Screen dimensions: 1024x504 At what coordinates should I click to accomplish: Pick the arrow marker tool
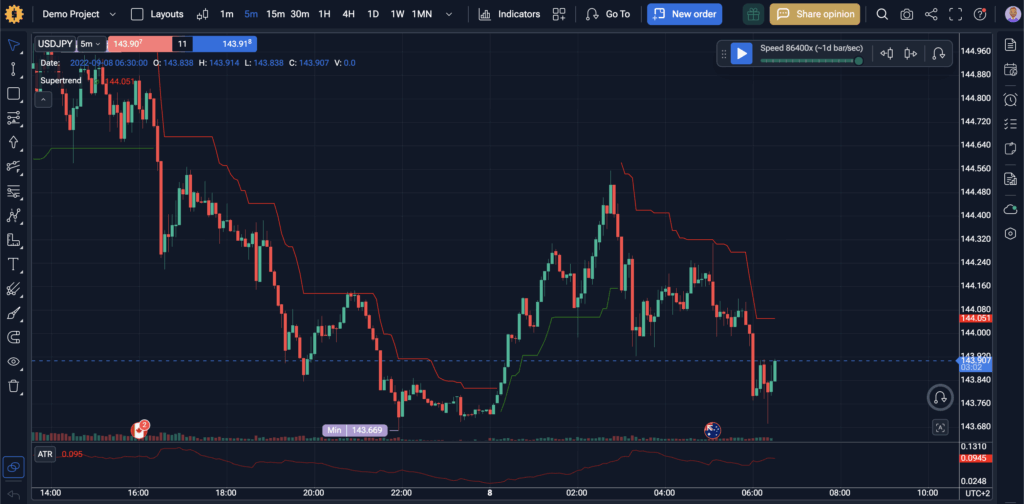click(13, 142)
